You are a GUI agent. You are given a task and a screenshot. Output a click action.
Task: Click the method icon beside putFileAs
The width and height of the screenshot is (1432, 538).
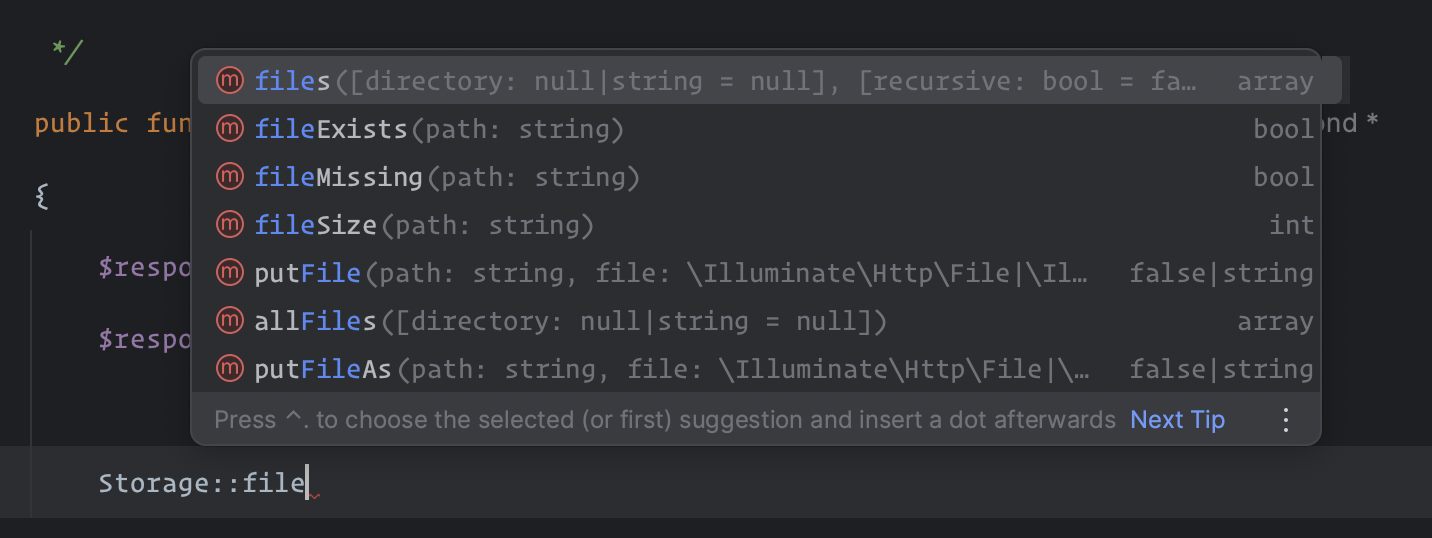pos(230,369)
